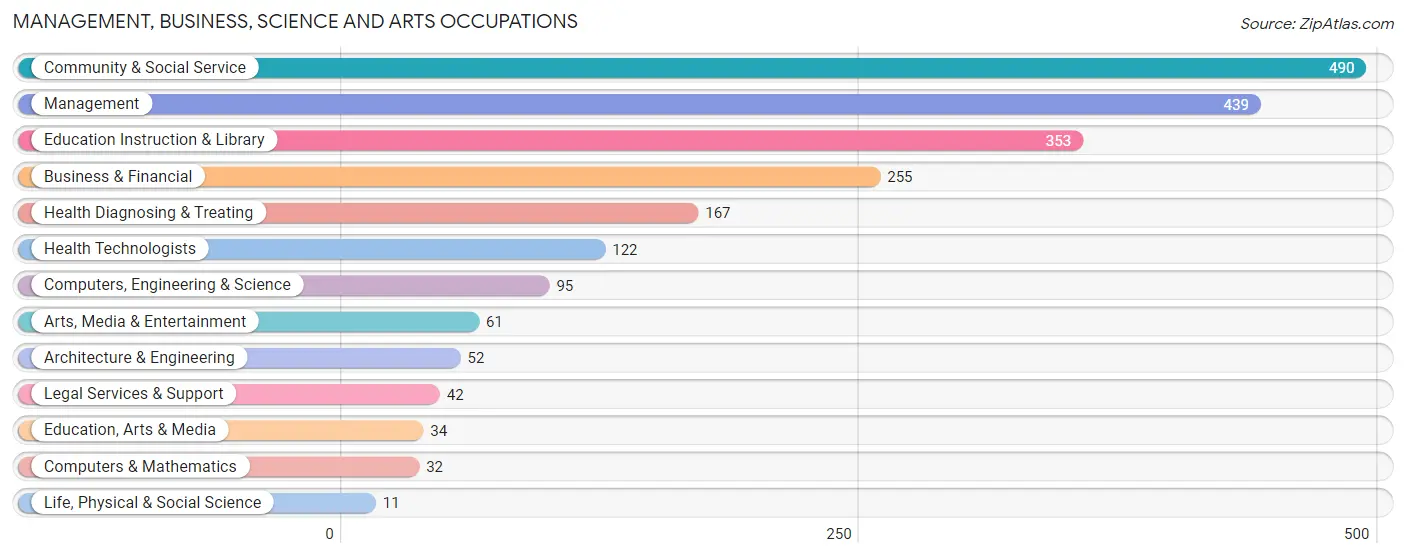Click Life, Physical & Social Science label
The height and width of the screenshot is (558, 1406).
pos(152,503)
